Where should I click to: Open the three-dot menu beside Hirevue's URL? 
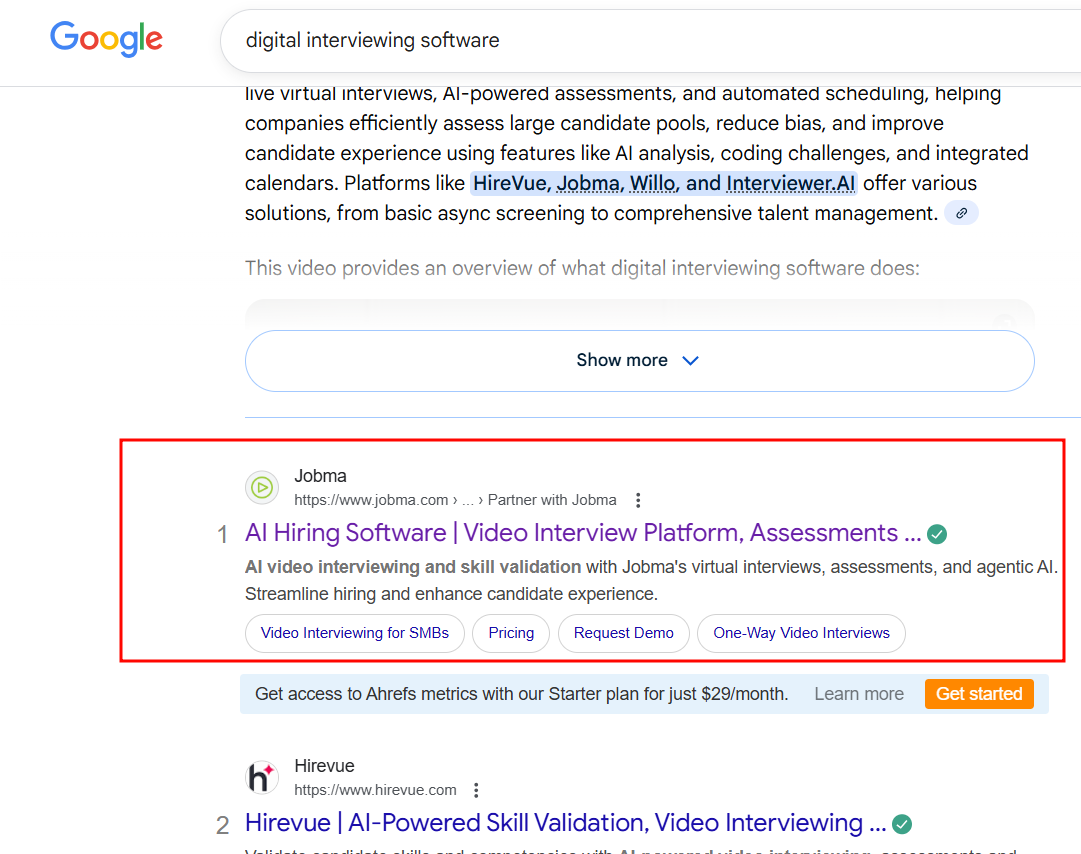pyautogui.click(x=476, y=790)
